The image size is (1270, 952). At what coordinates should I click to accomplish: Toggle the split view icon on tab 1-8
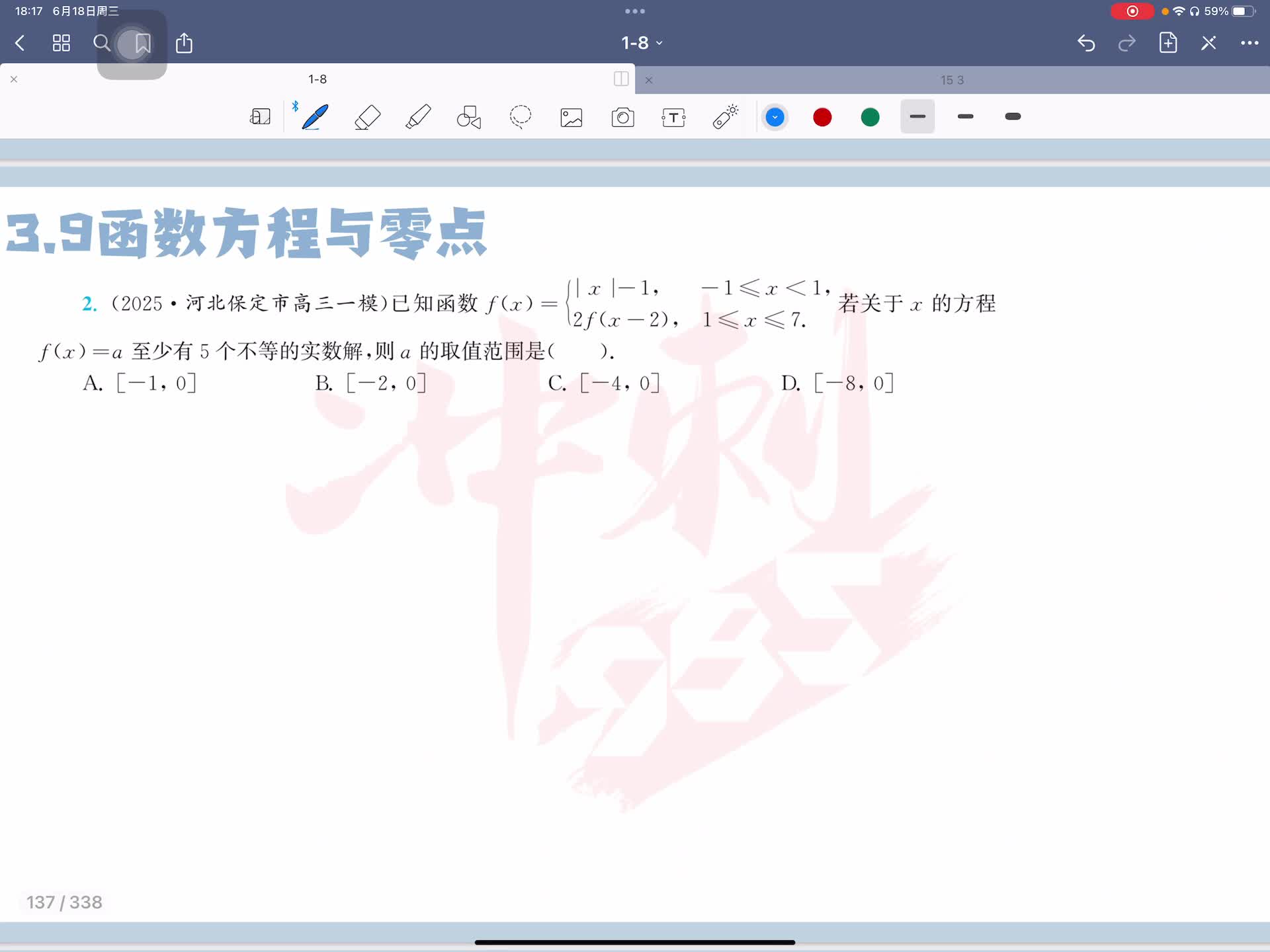pyautogui.click(x=621, y=79)
